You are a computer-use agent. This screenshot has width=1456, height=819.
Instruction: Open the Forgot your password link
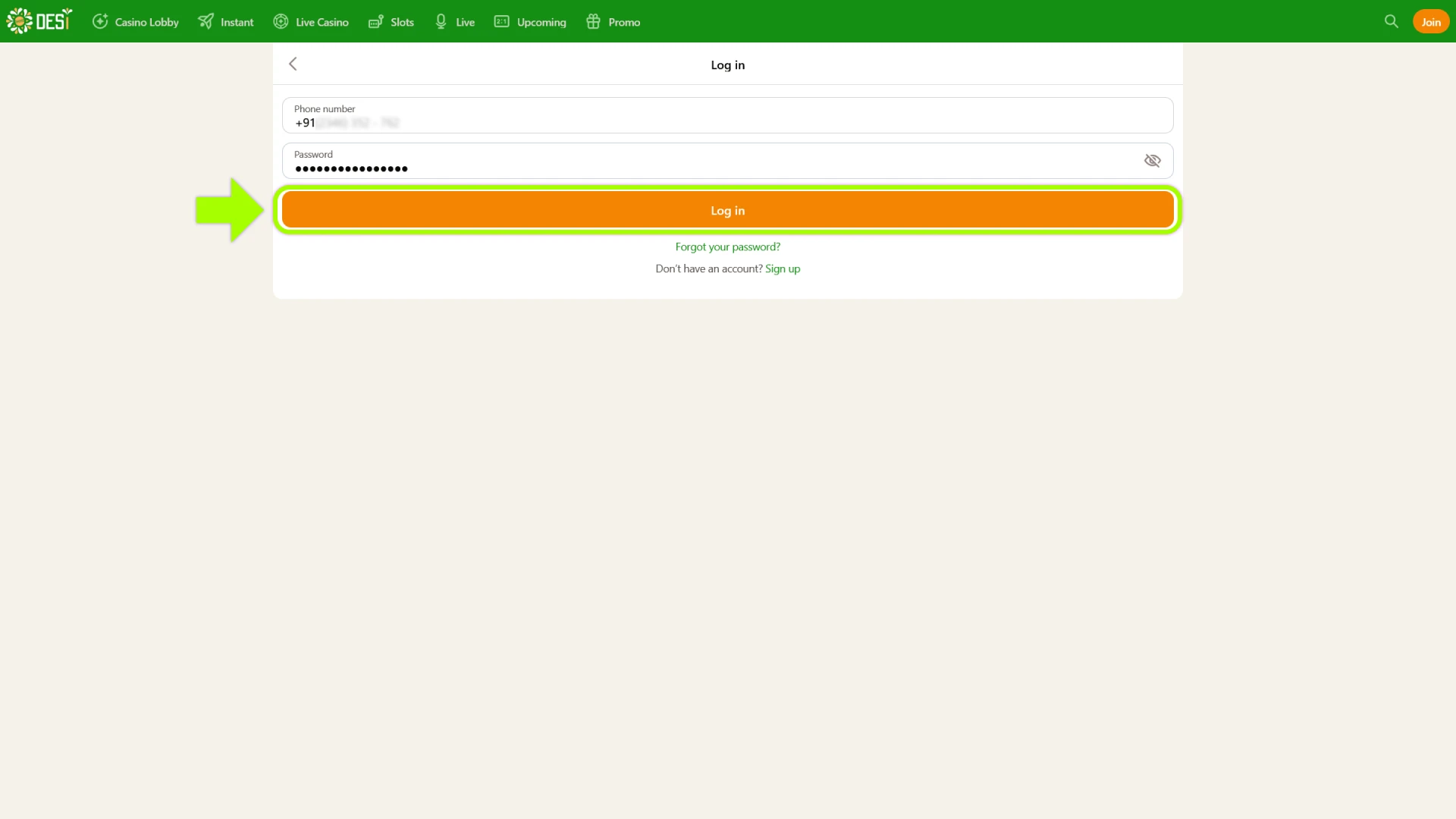click(x=727, y=246)
